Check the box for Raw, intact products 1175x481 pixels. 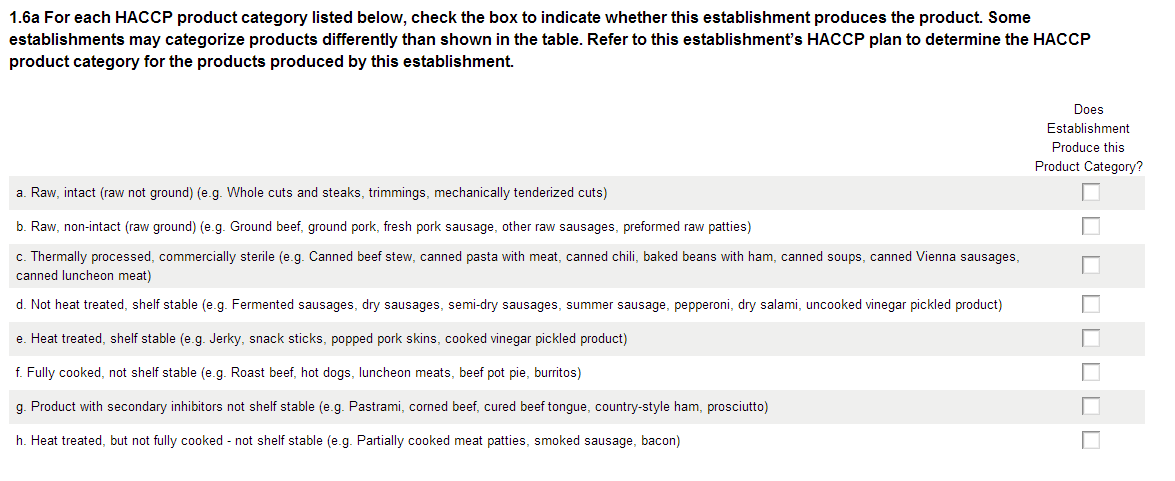(x=1091, y=192)
